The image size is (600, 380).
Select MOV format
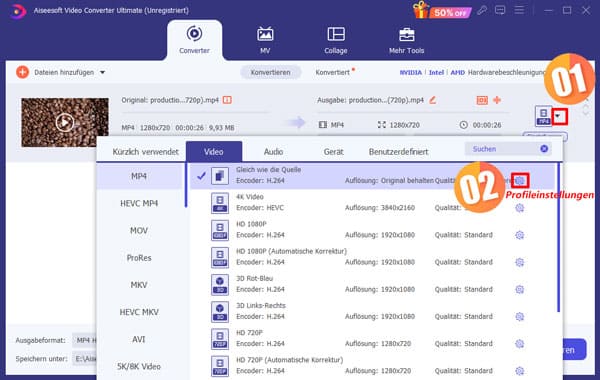tap(139, 231)
